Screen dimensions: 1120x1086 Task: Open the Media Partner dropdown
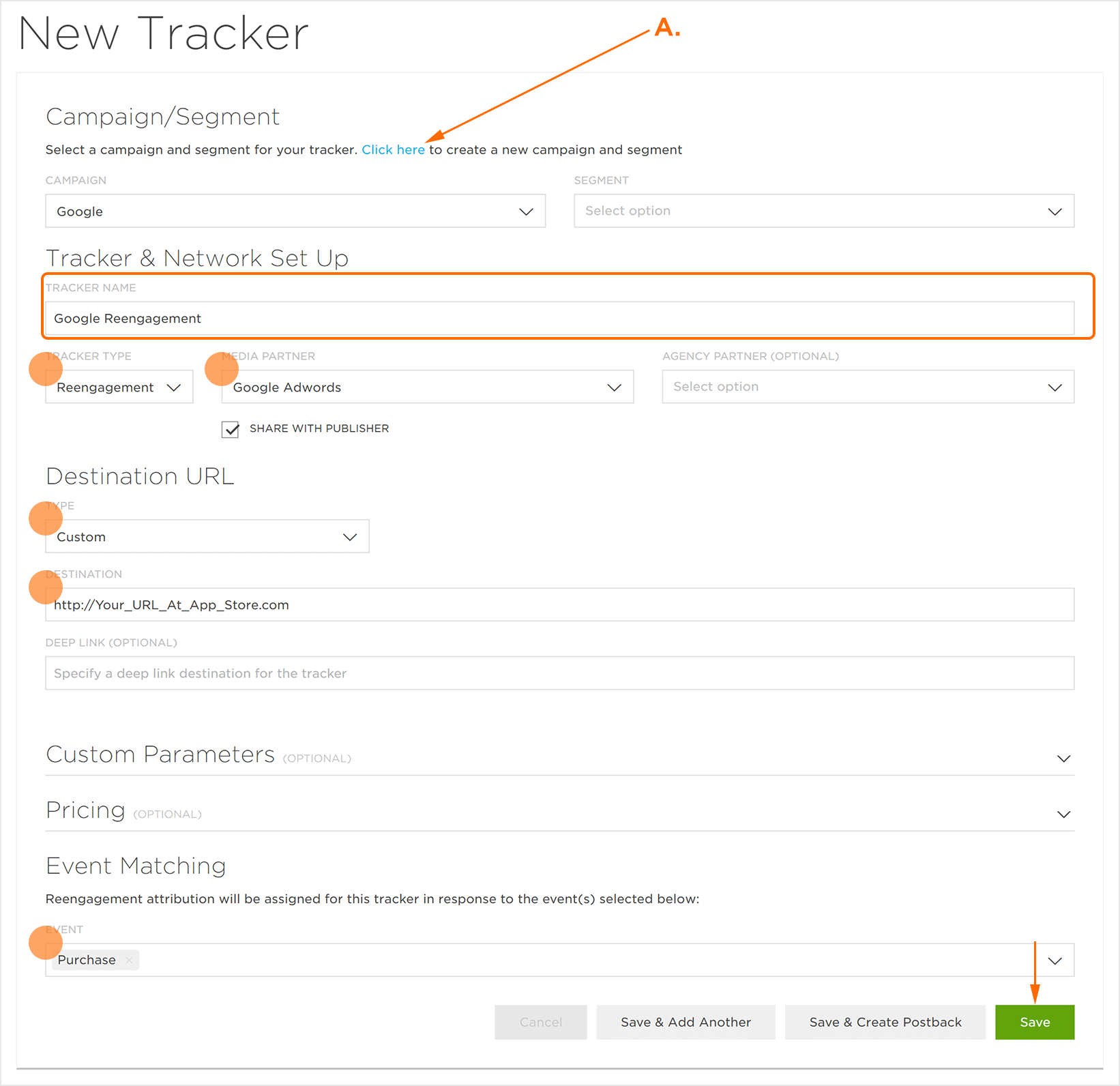[x=427, y=387]
